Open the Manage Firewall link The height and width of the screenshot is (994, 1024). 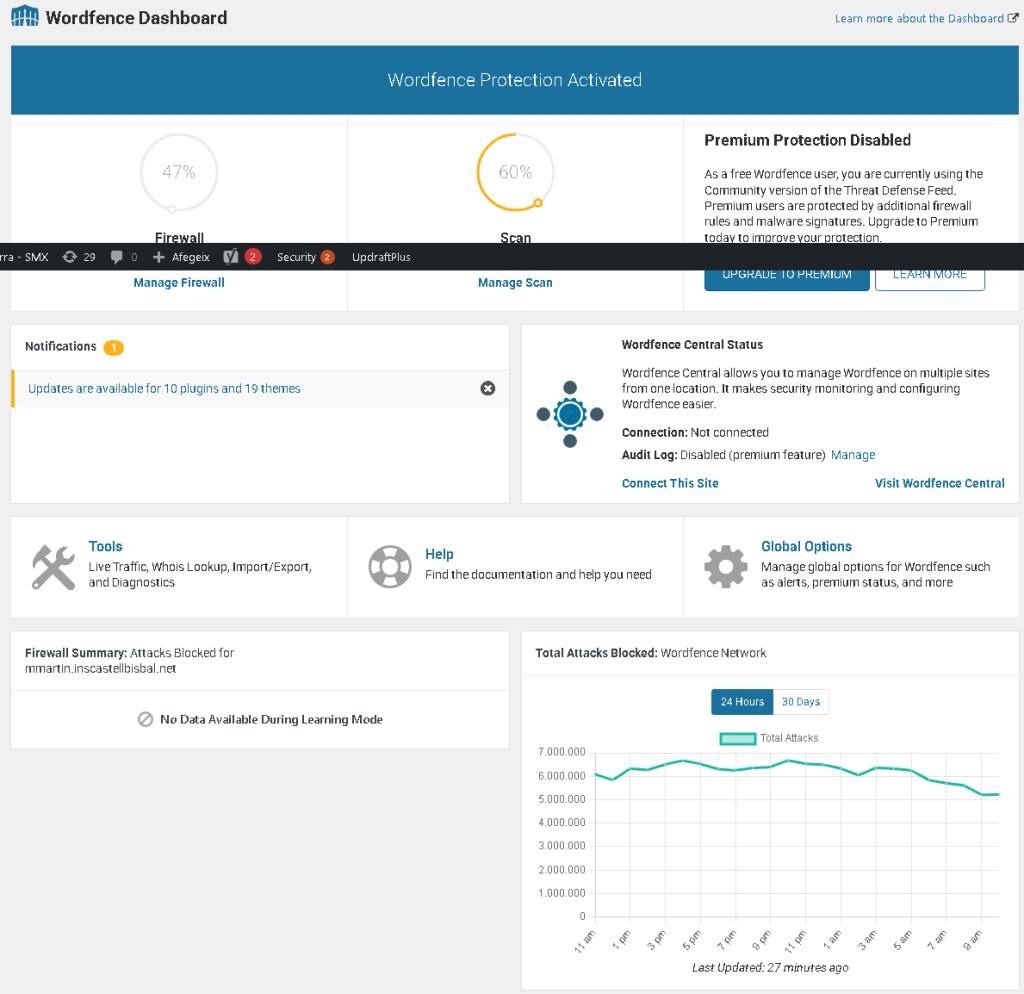(x=179, y=283)
